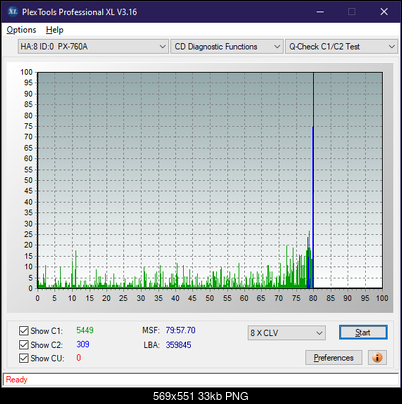Open the Q-Check C1/C2 Test dropdown
402x404 pixels.
point(342,47)
